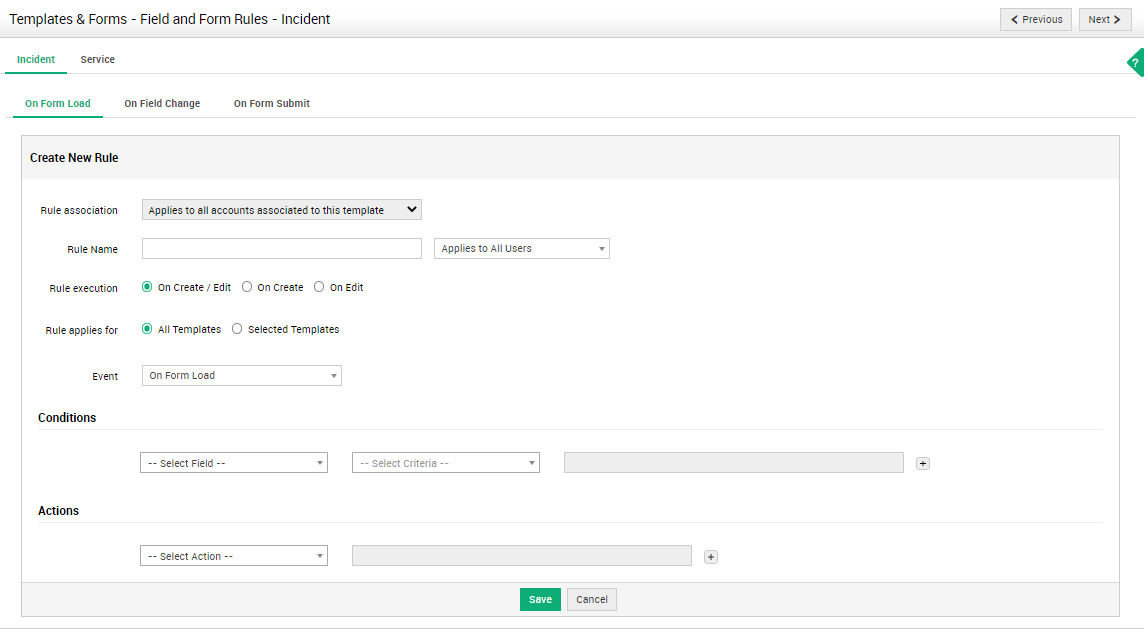Add another condition row with plus icon
Viewport: 1144px width, 629px height.
923,463
